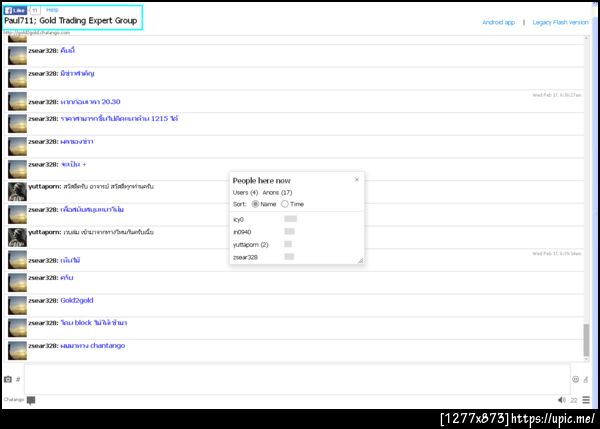The image size is (600, 429).
Task: Click inside the message input box
Action: [297, 379]
